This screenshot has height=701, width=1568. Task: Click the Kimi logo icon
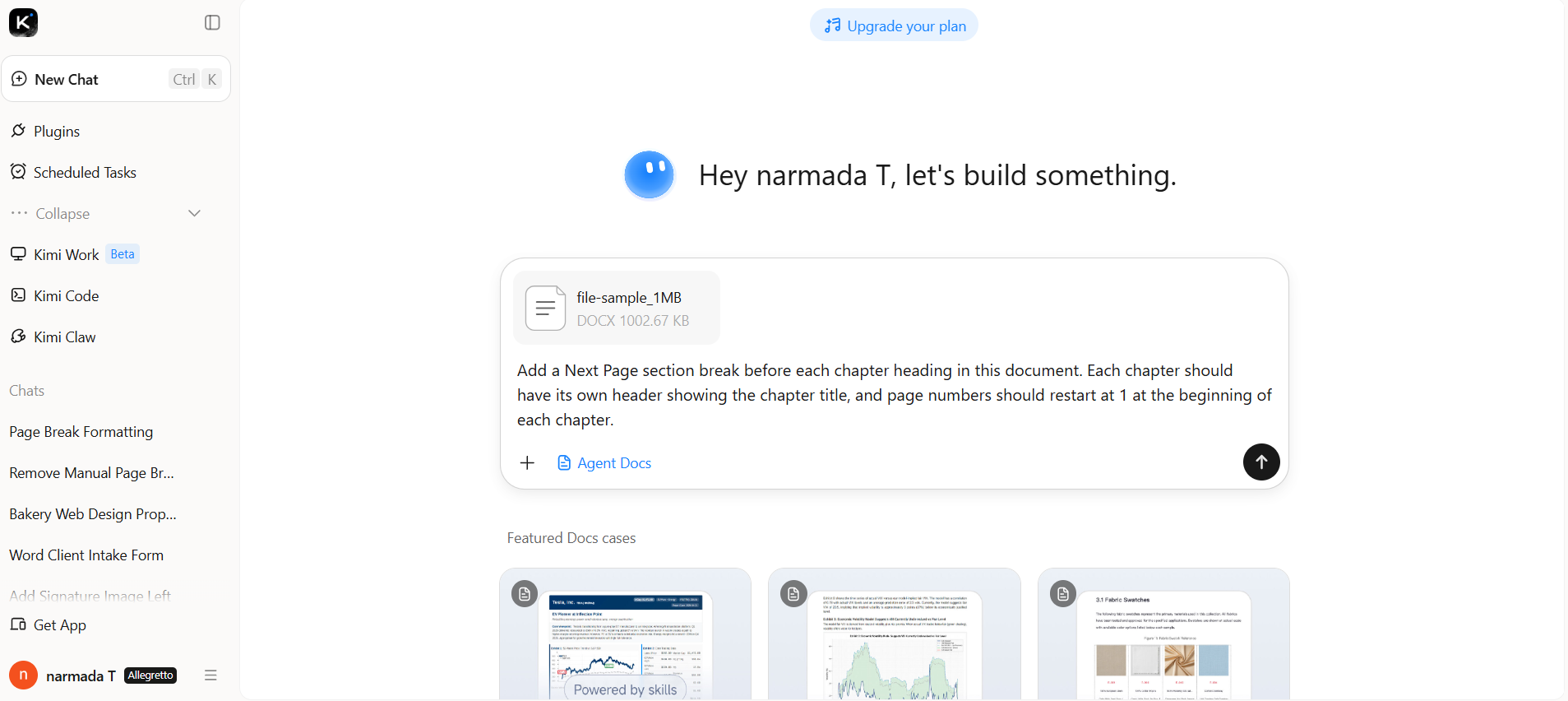23,22
